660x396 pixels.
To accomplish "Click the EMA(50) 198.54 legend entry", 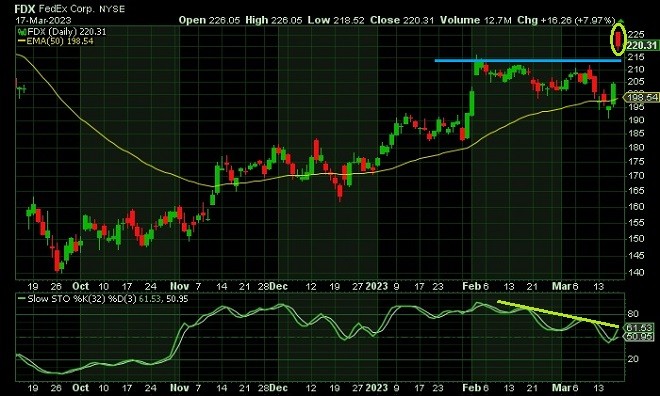I will click(x=60, y=41).
